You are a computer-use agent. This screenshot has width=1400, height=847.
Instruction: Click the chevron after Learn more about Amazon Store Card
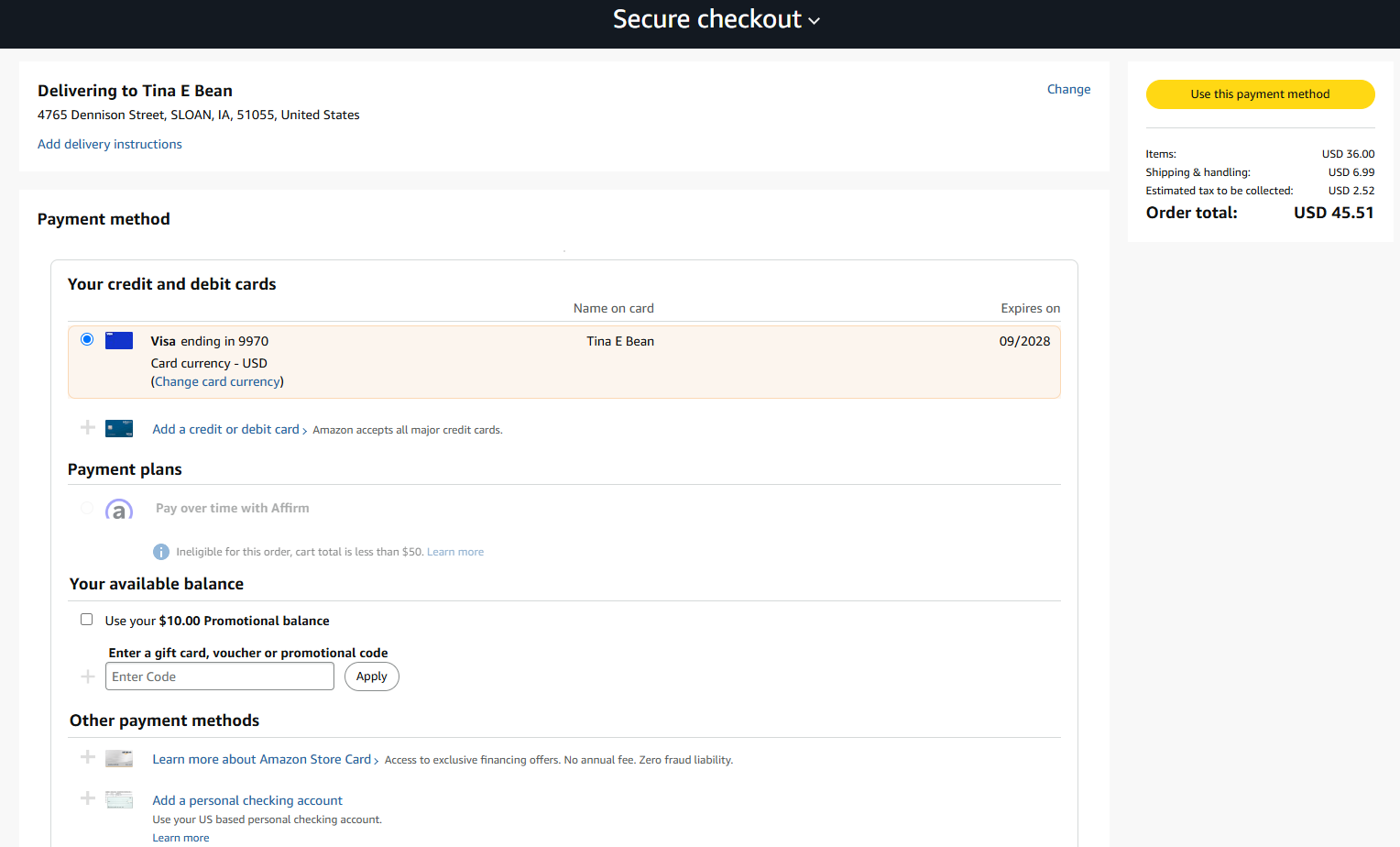point(377,761)
